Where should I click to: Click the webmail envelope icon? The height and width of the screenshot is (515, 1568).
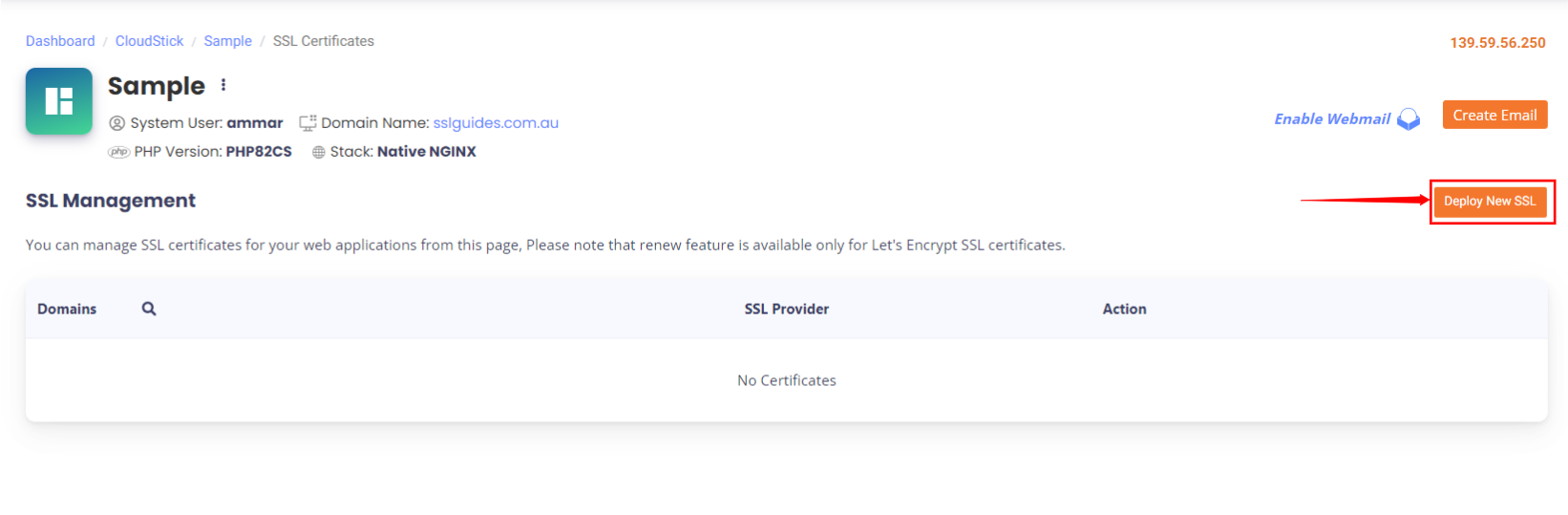1409,119
